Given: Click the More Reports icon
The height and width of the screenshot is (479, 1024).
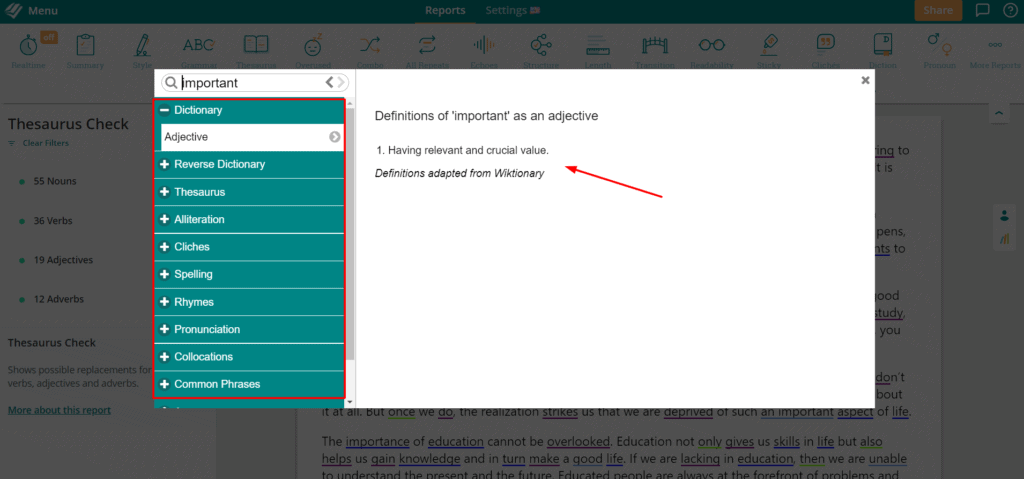Looking at the screenshot, I should 995,47.
